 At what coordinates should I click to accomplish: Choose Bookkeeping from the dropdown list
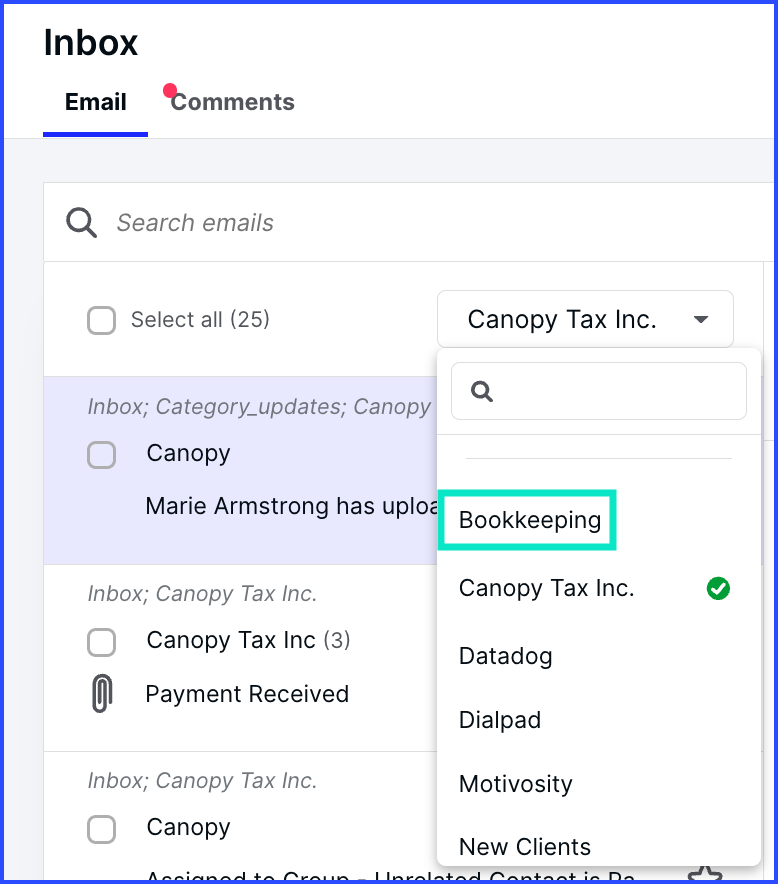[529, 520]
